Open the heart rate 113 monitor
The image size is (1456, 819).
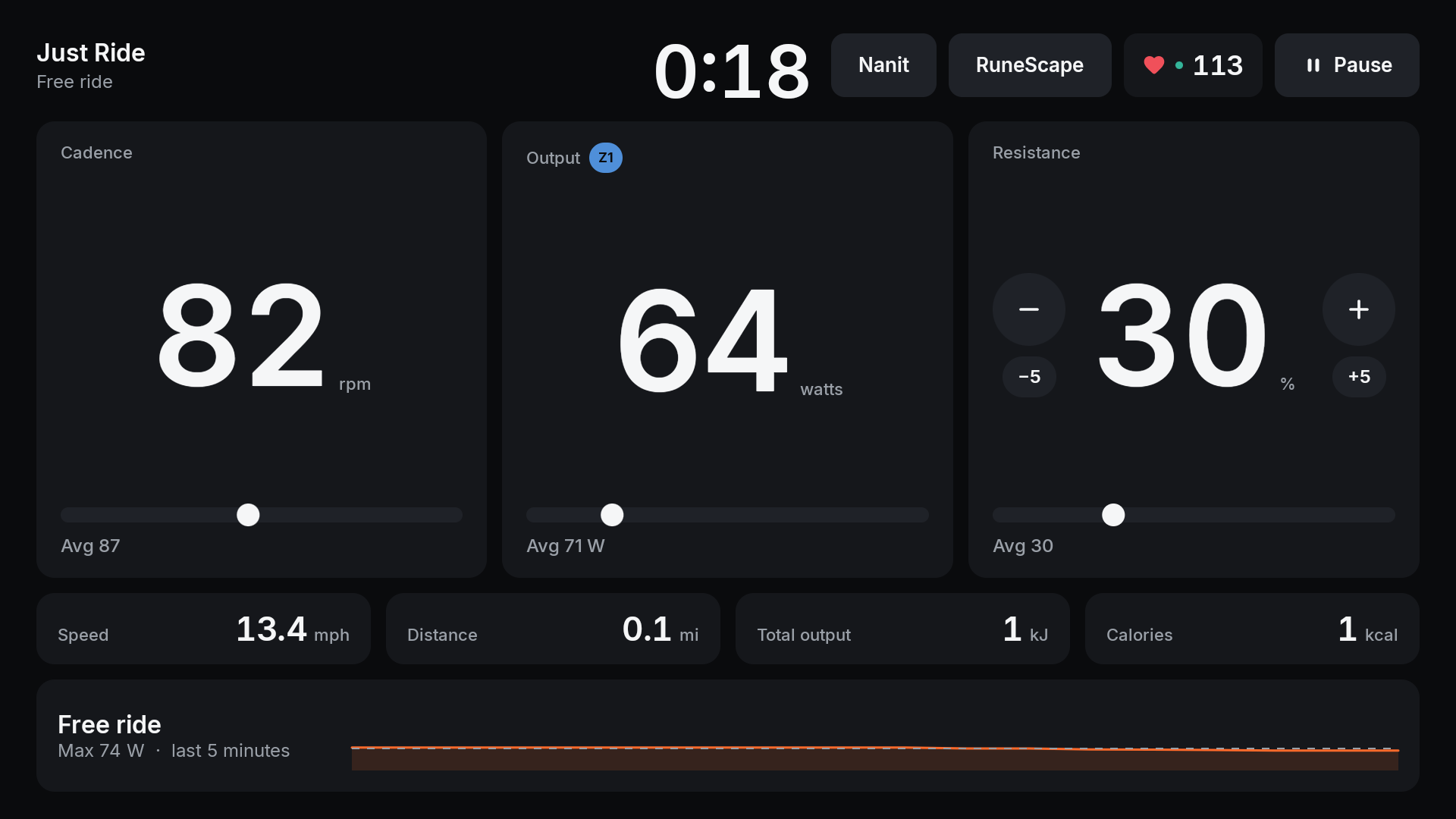coord(1193,65)
